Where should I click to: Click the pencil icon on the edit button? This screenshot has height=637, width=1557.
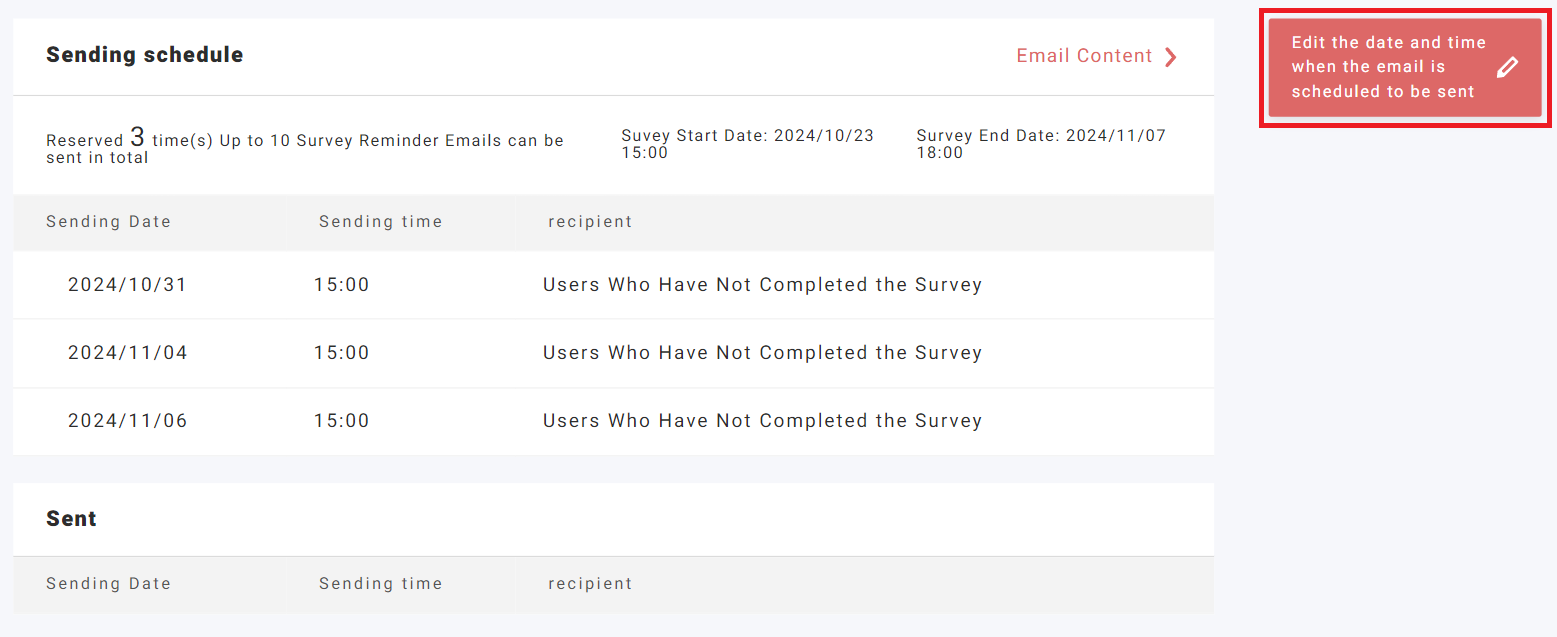coord(1508,67)
